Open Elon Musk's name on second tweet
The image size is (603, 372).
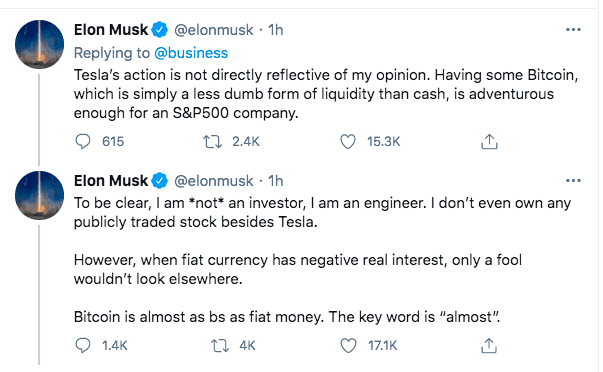coord(111,180)
